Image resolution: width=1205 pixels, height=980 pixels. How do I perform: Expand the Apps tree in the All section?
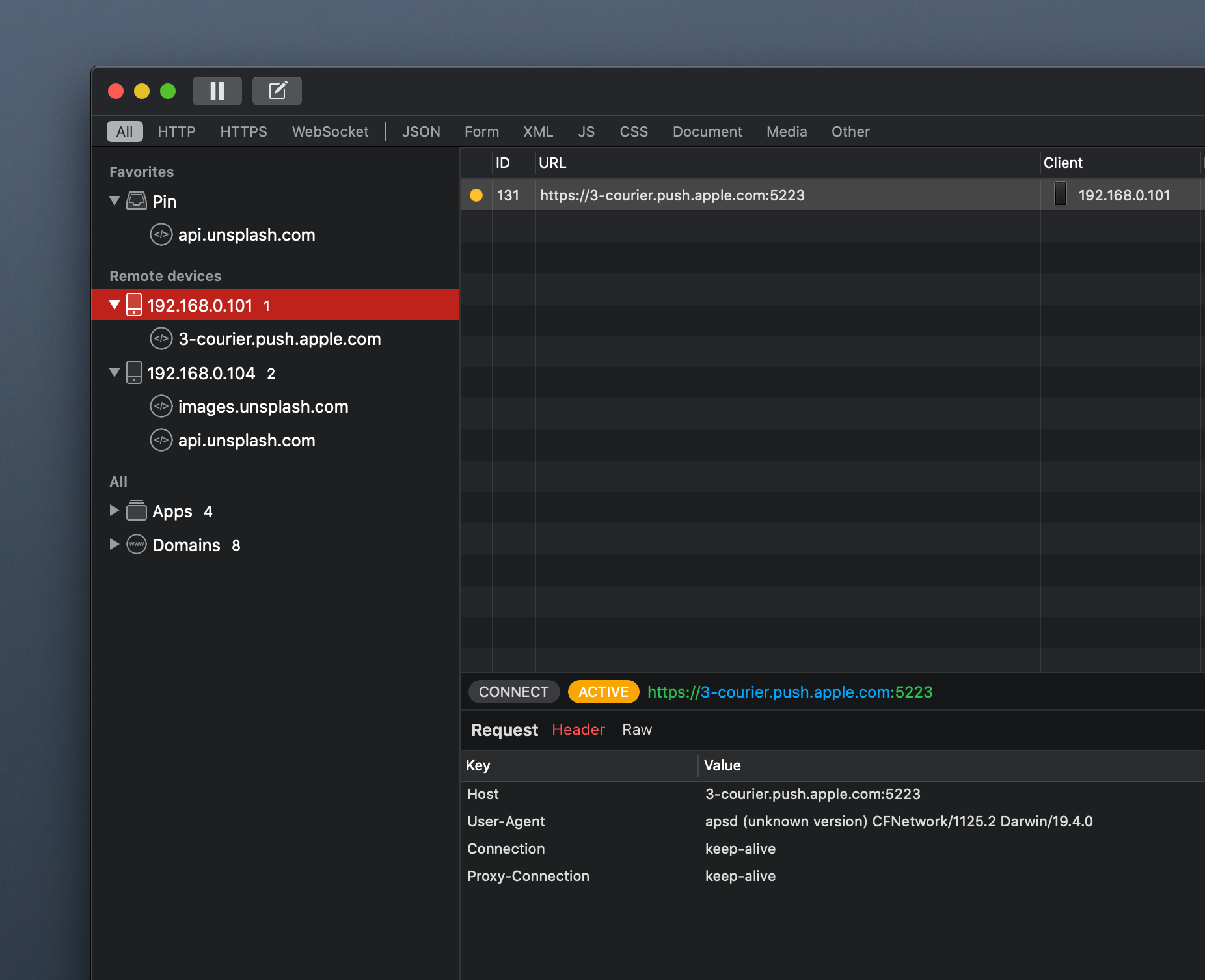115,511
